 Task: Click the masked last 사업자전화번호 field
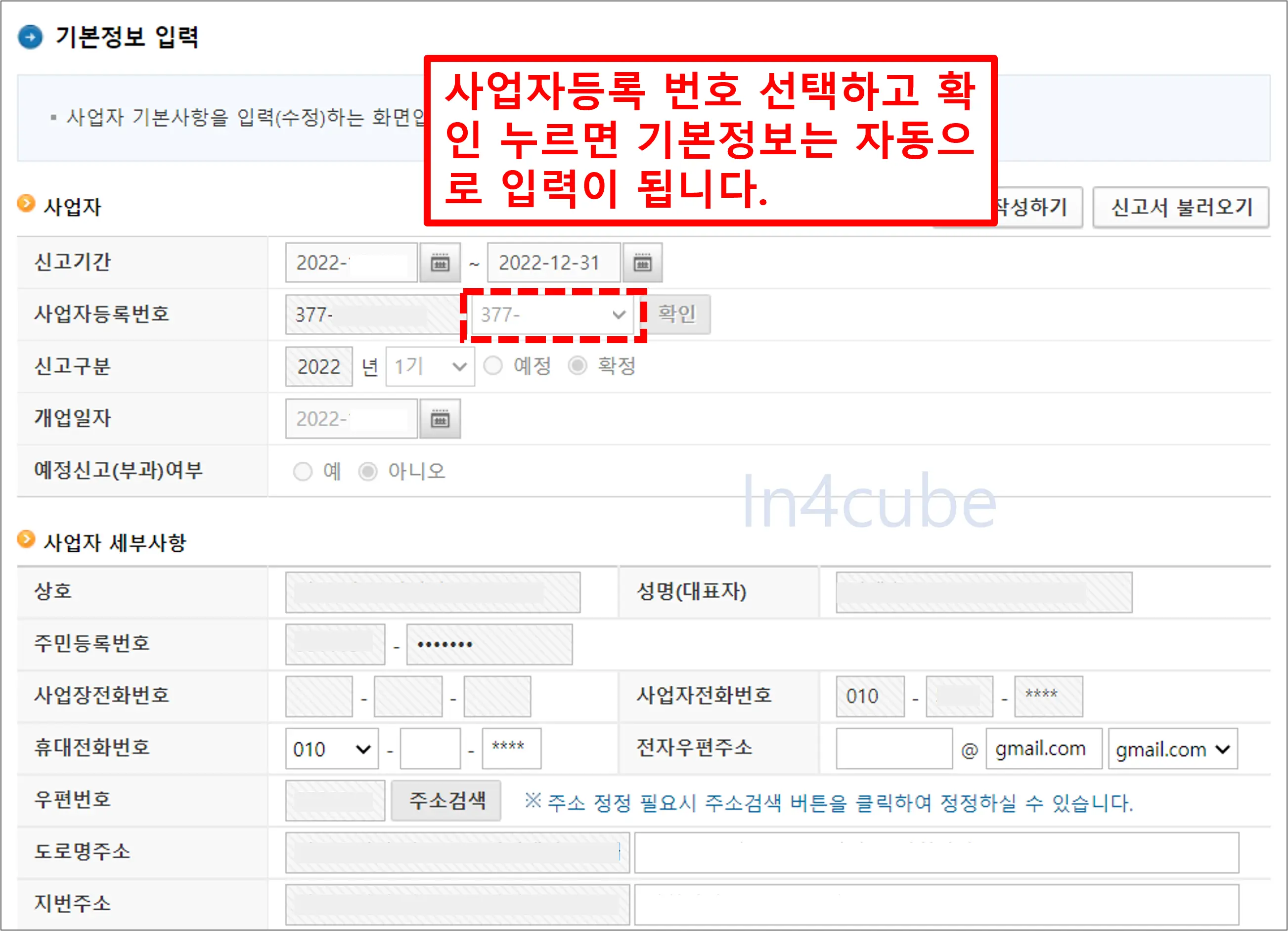tap(1049, 697)
